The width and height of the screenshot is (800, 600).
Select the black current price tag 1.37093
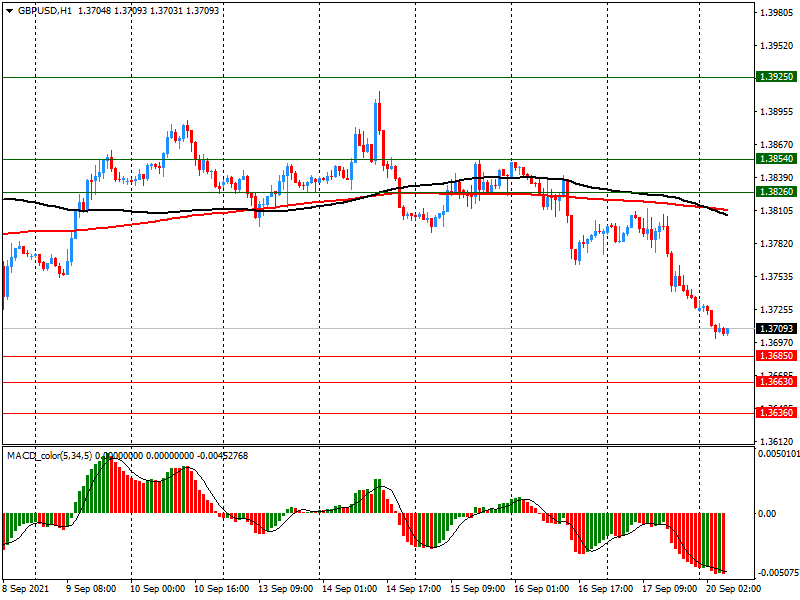[x=777, y=329]
